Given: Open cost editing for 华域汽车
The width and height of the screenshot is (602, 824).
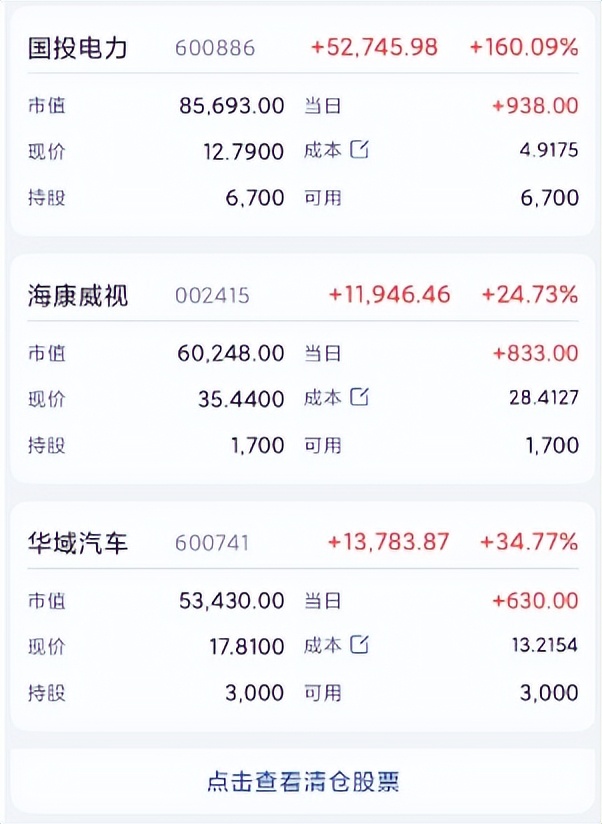Looking at the screenshot, I should (x=361, y=645).
